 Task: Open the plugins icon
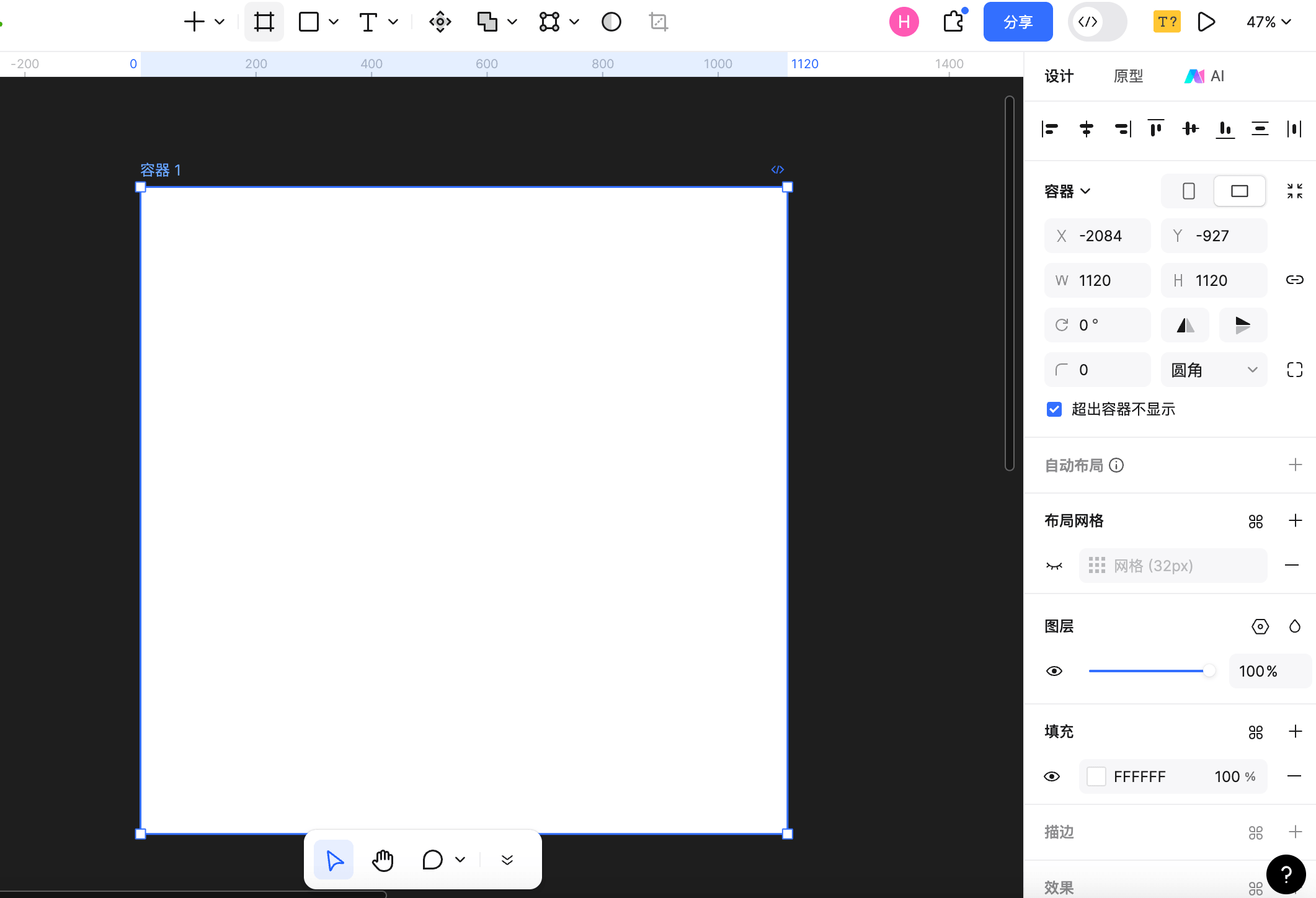point(954,22)
